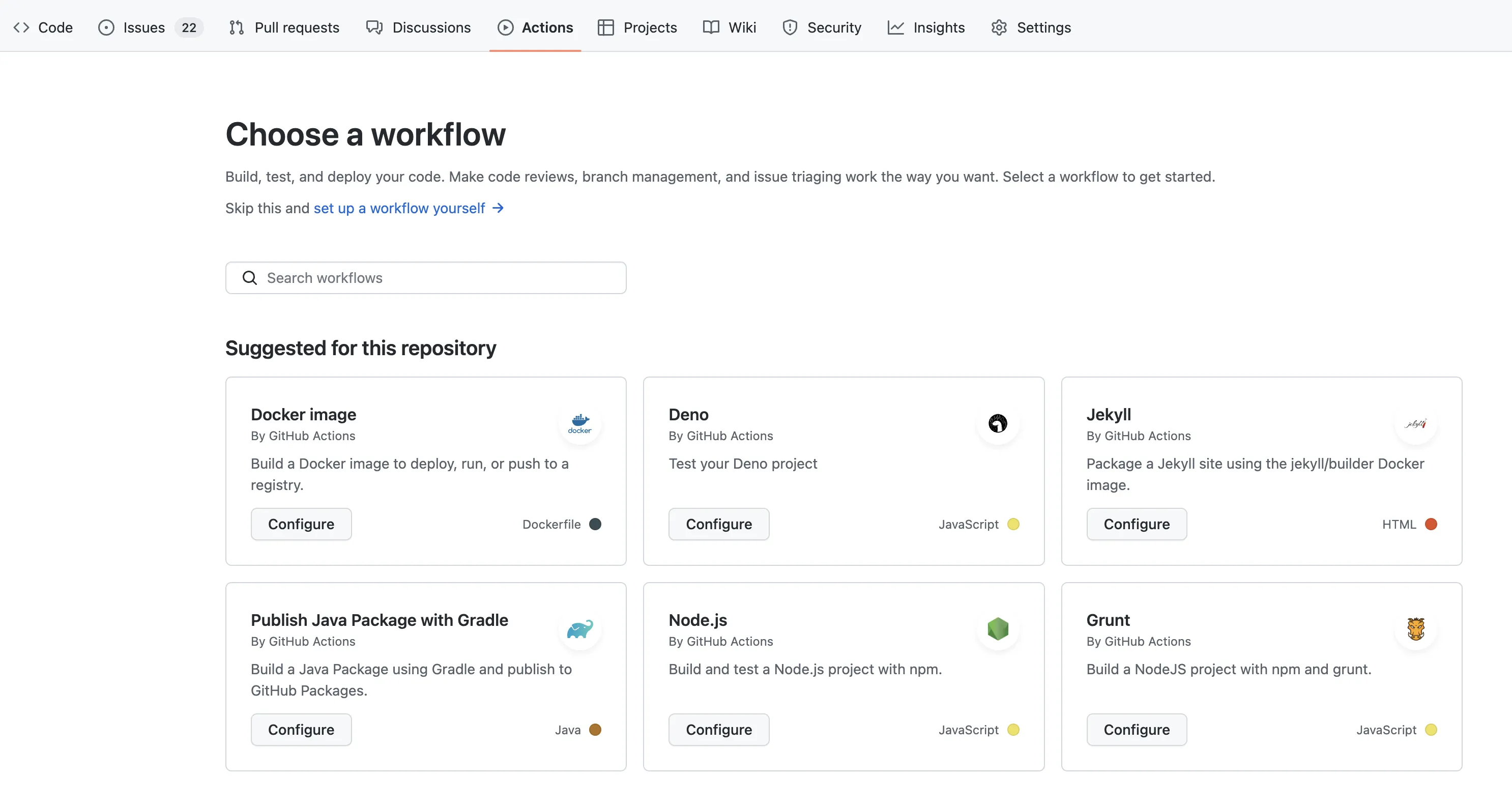Viewport: 1512px width, 806px height.
Task: Click the Jekyll logo icon
Action: pyautogui.click(x=1415, y=423)
